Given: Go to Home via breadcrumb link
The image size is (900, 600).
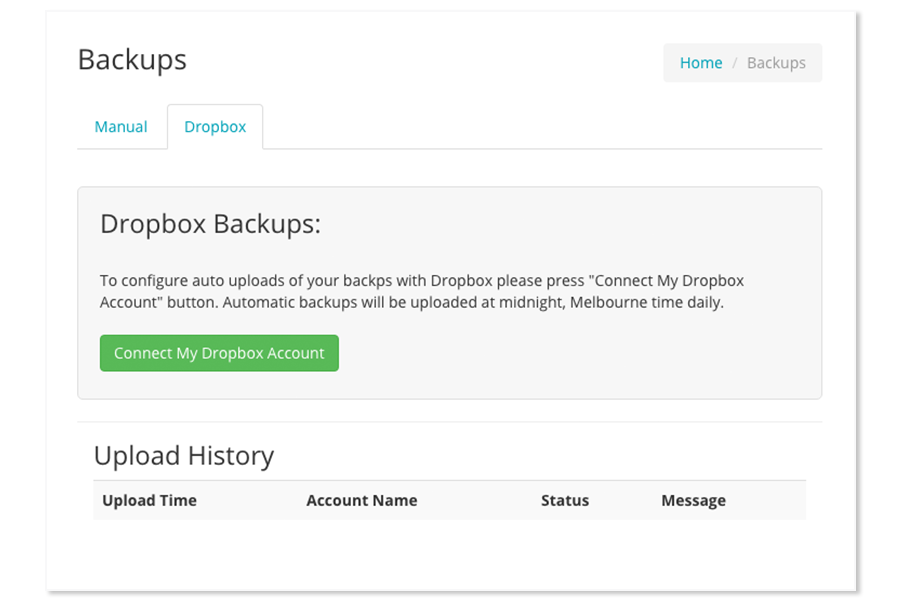Looking at the screenshot, I should click(x=701, y=63).
